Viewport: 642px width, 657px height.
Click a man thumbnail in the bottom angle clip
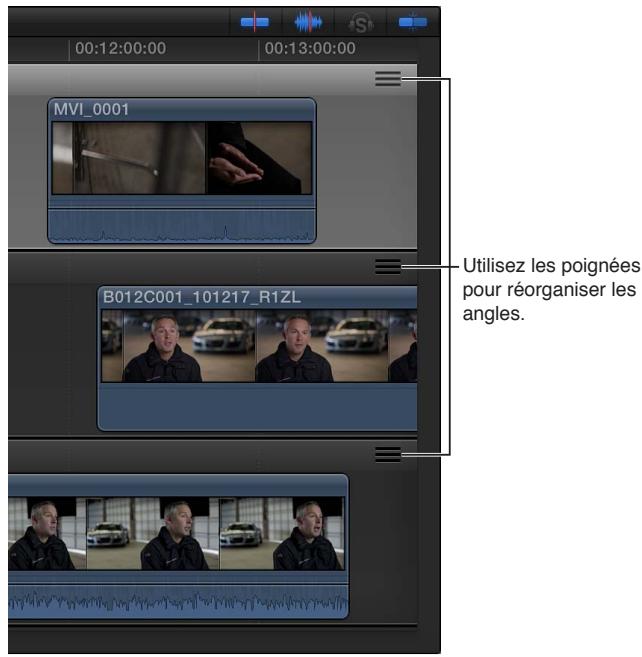coord(153,533)
